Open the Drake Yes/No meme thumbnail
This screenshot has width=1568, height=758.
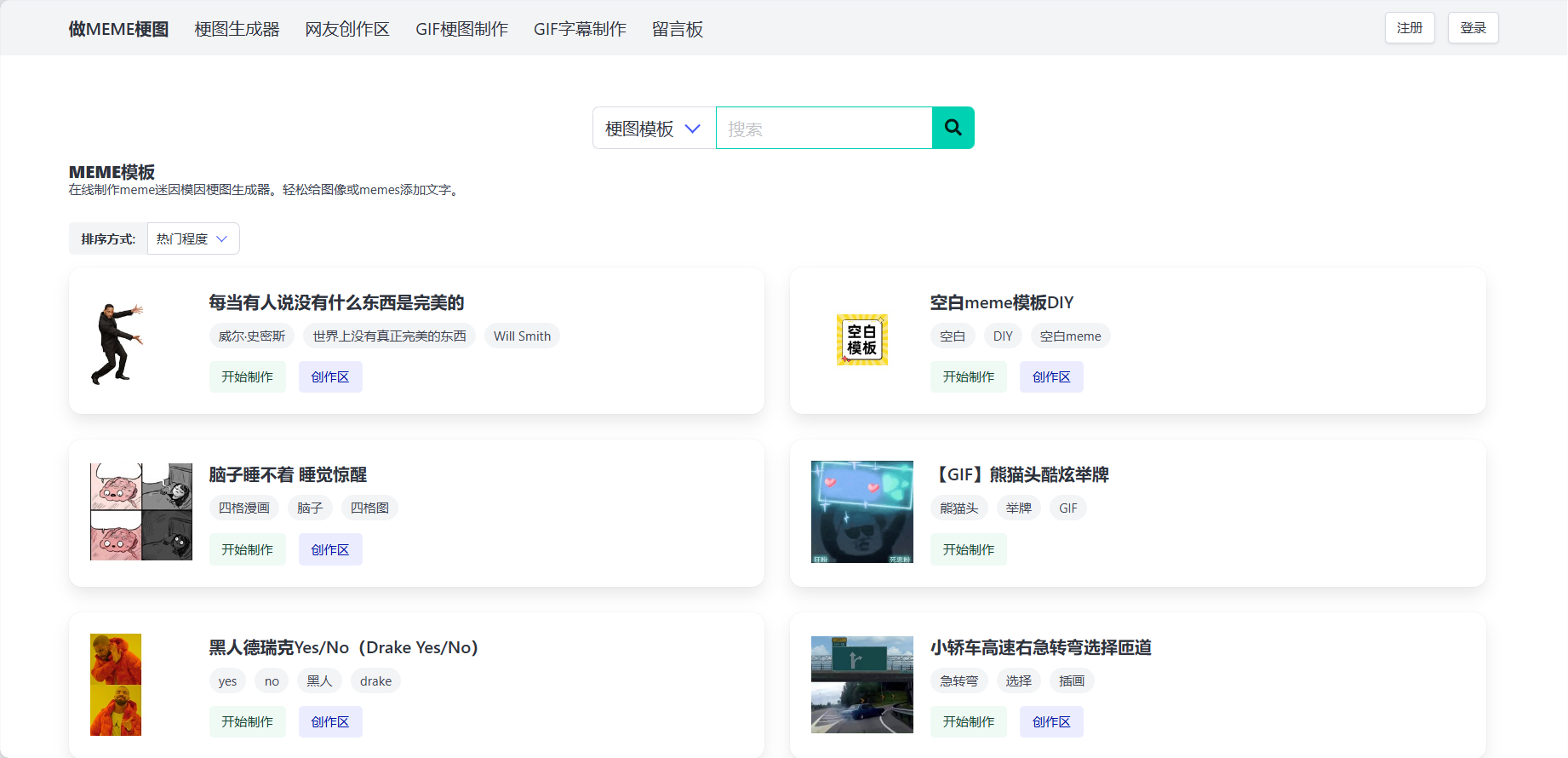click(116, 684)
